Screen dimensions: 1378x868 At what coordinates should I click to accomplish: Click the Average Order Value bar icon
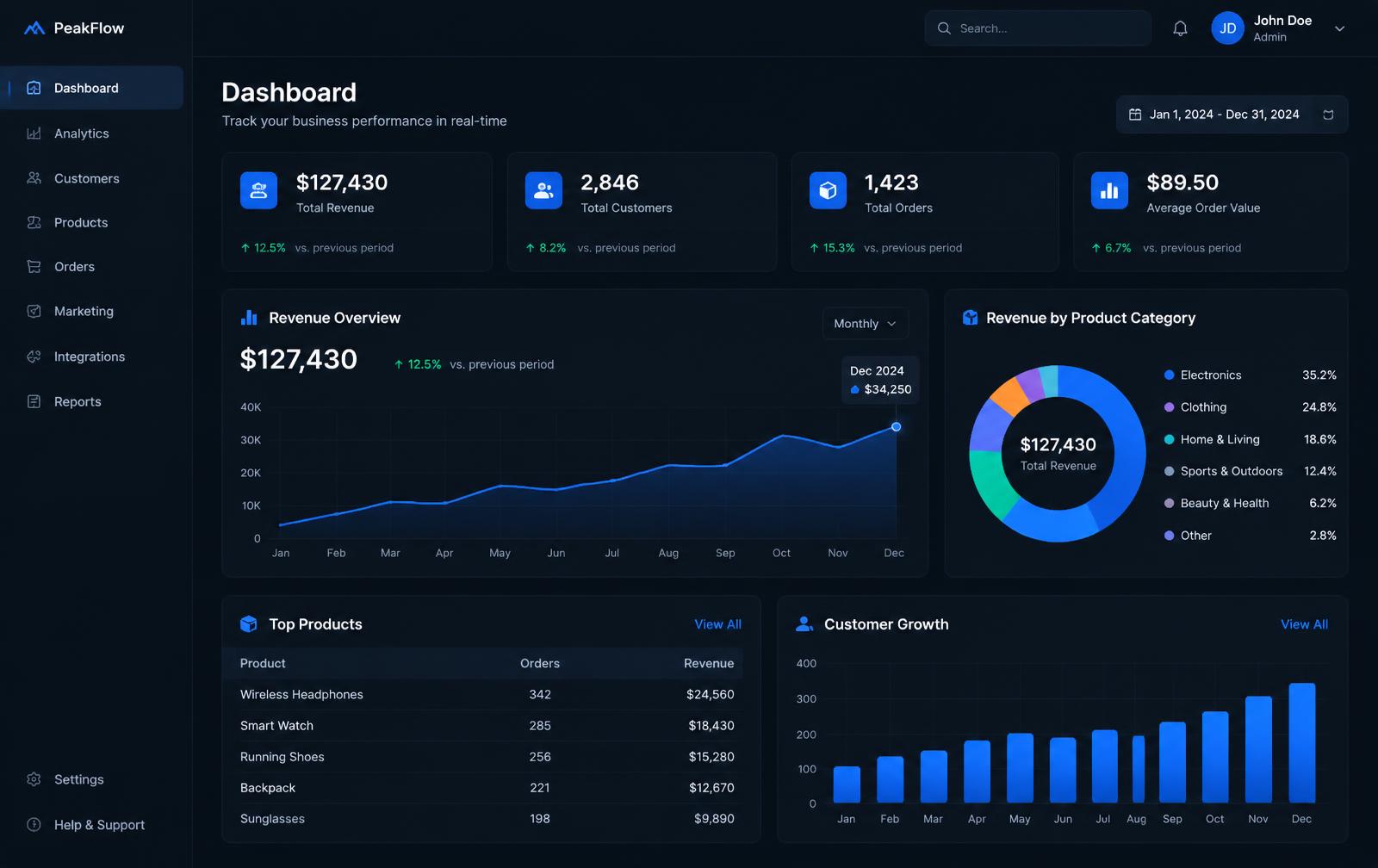[x=1109, y=190]
